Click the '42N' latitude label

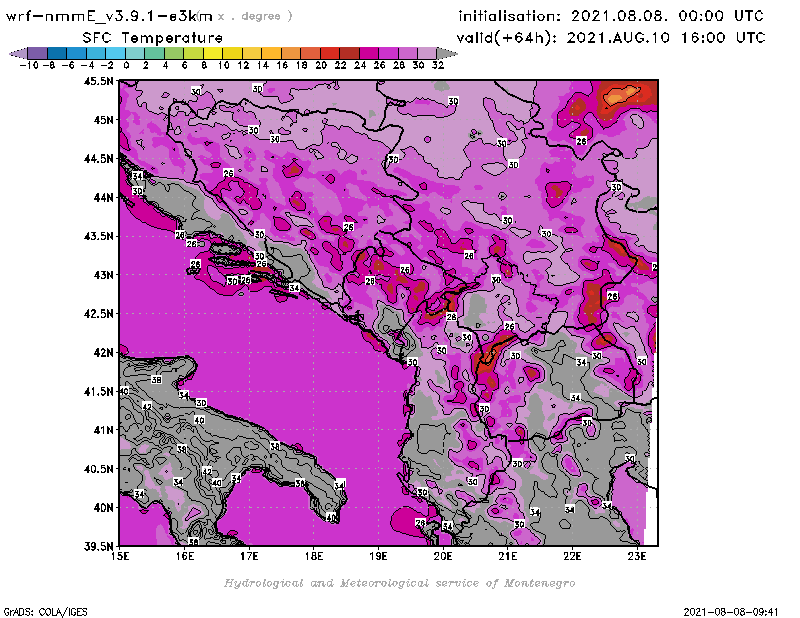[103, 352]
